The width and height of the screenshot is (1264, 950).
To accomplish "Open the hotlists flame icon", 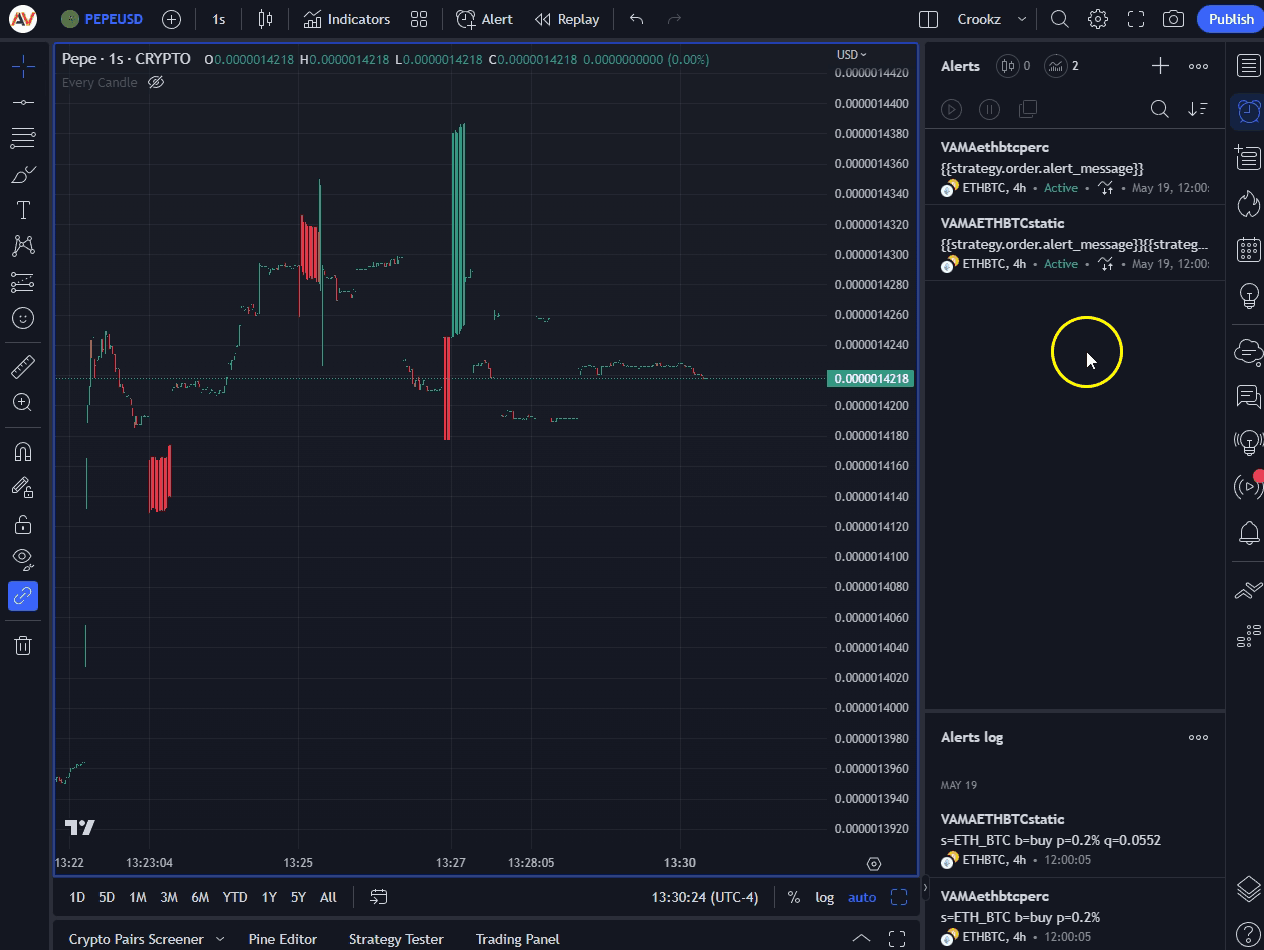I will pyautogui.click(x=1248, y=204).
